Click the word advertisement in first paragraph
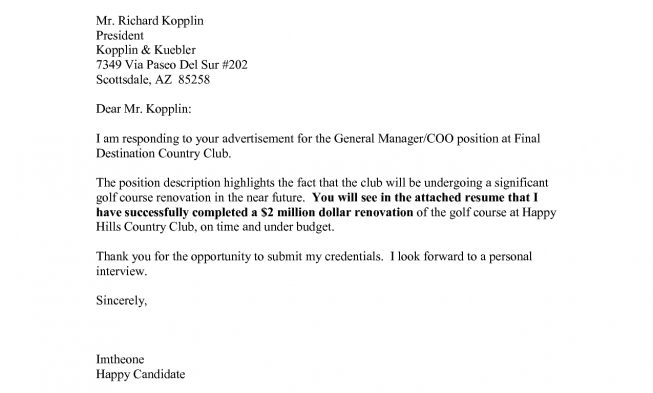This screenshot has height=393, width=653. coord(258,139)
